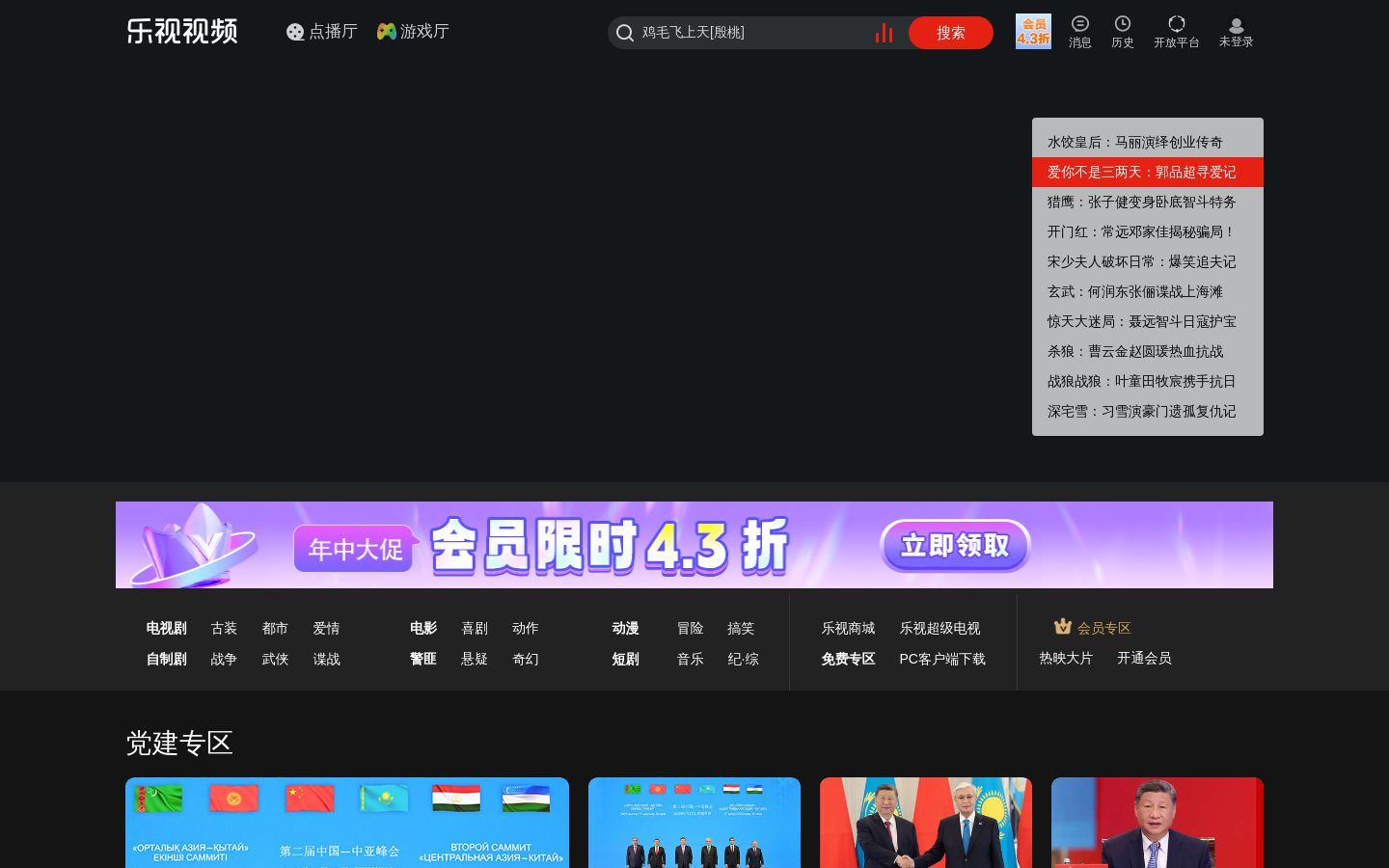Choose 纪·综 category
Viewport: 1389px width, 868px height.
coord(743,659)
